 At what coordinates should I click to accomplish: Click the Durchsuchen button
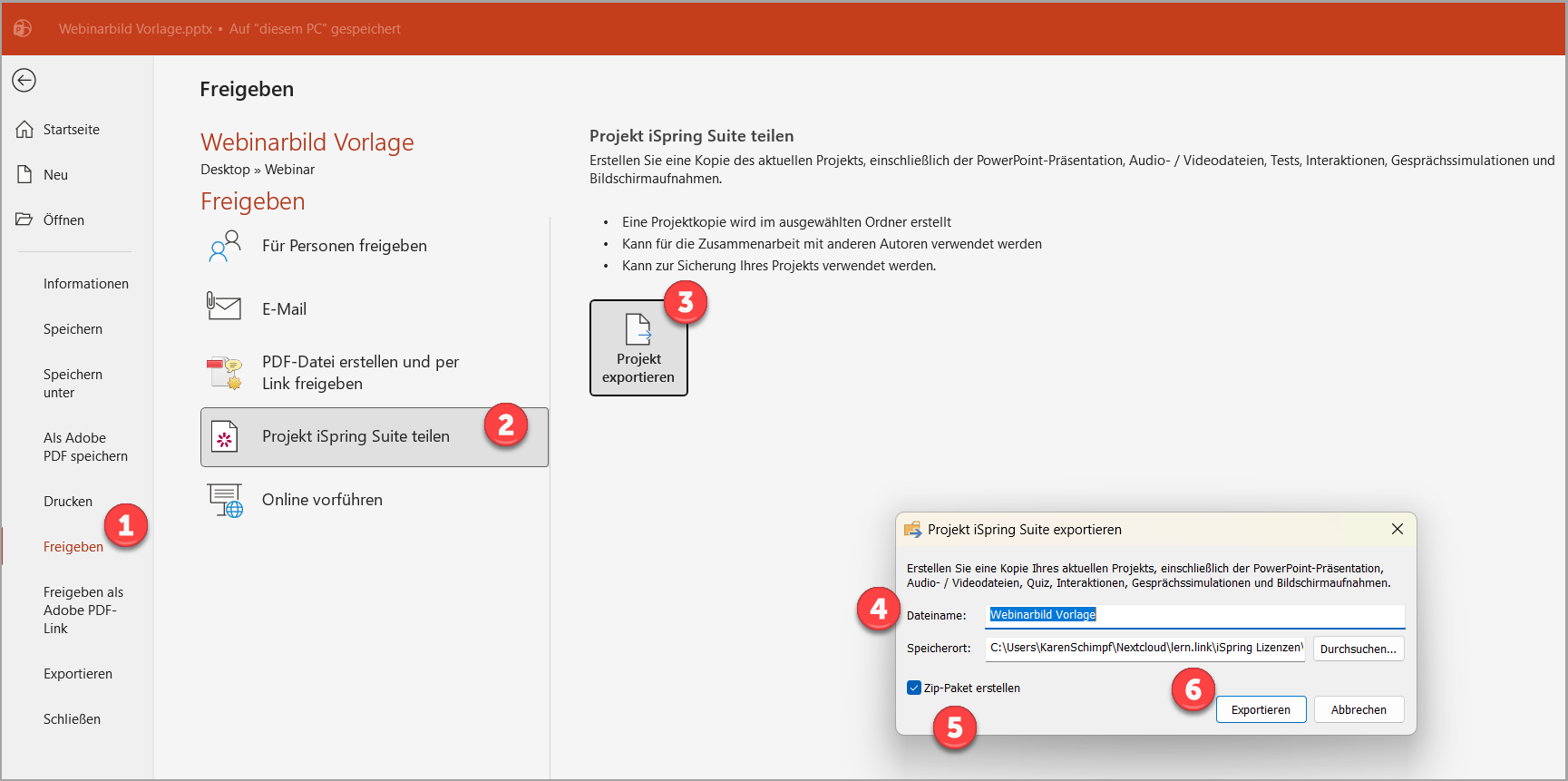pos(1358,649)
